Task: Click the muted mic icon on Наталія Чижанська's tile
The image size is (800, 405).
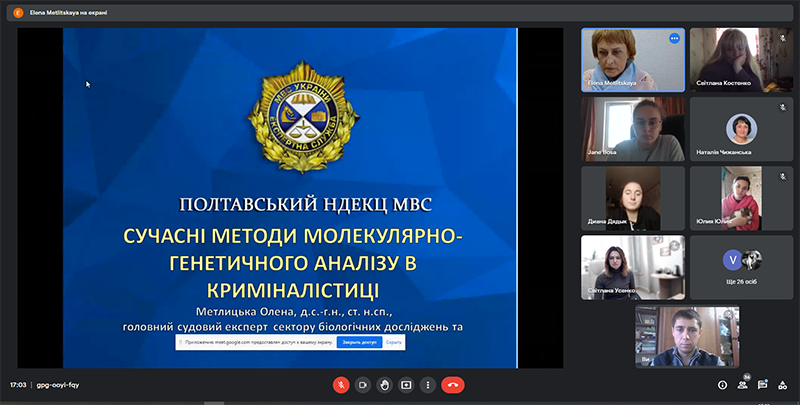Action: point(783,107)
